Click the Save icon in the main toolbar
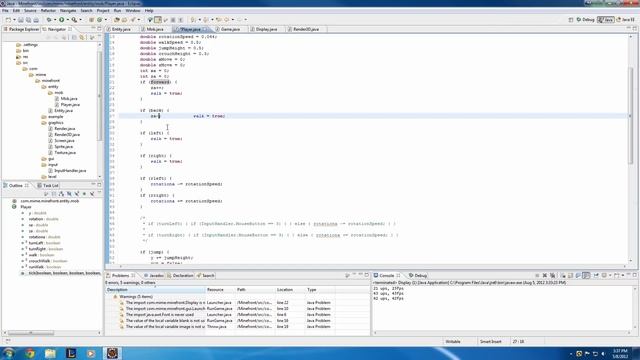 (21, 20)
